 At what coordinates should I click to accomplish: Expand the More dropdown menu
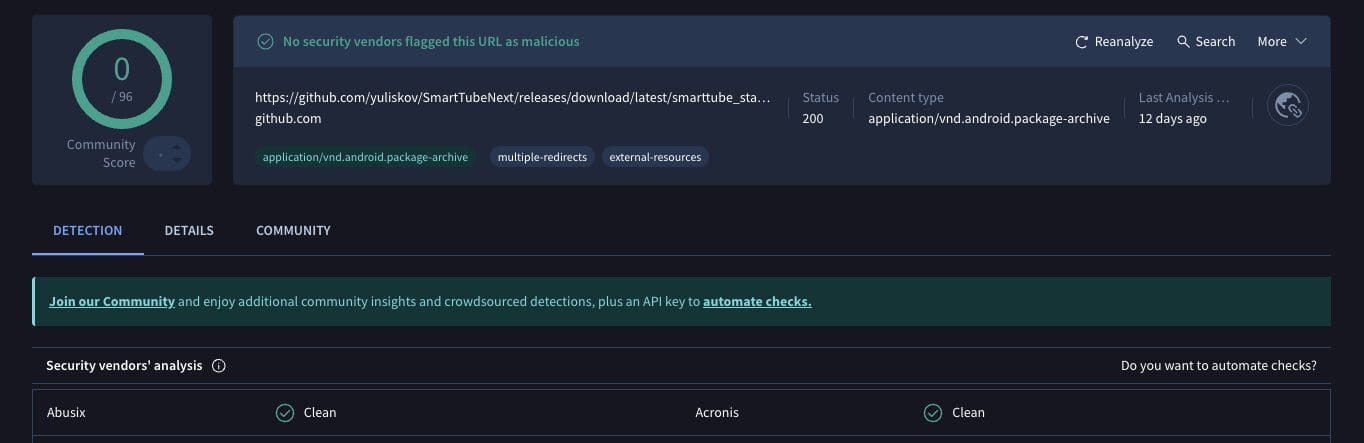tap(1282, 42)
